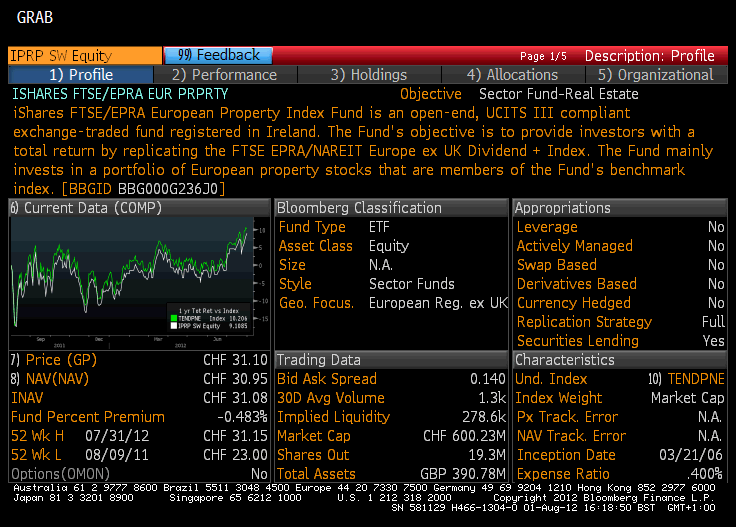Click the Options(OMON) row

[x=139, y=474]
